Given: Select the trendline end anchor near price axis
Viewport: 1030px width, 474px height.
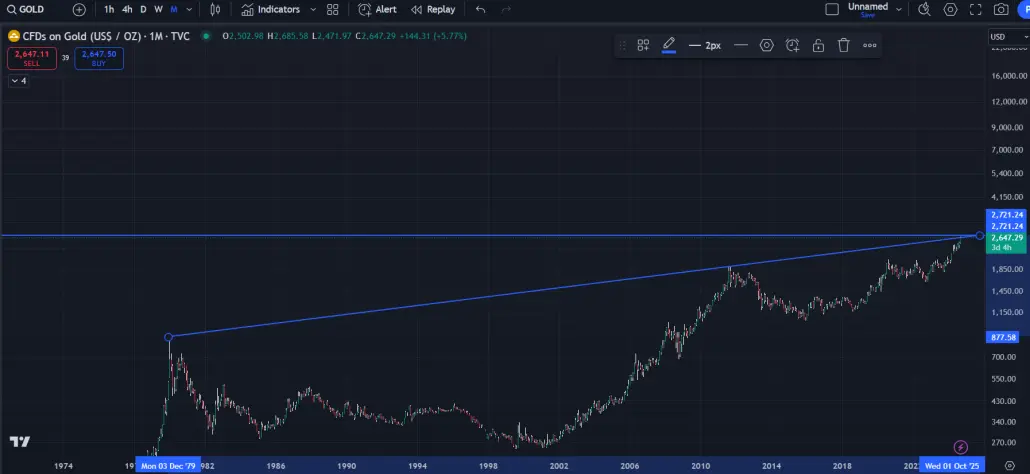Looking at the screenshot, I should (x=980, y=235).
